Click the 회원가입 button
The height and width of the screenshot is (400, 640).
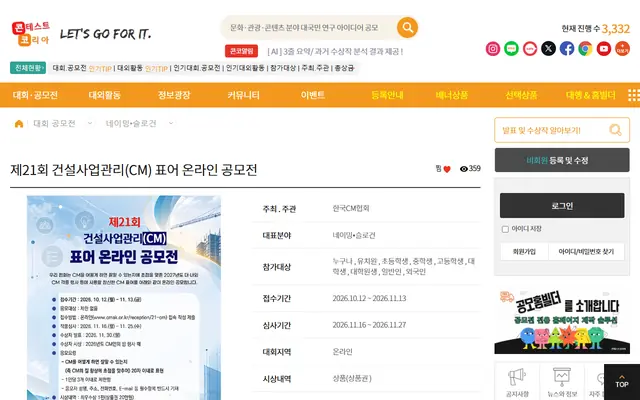(524, 251)
